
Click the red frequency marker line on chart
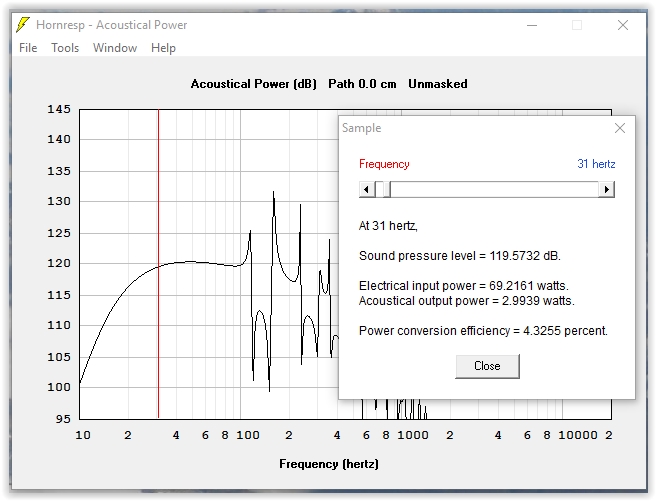point(159,263)
